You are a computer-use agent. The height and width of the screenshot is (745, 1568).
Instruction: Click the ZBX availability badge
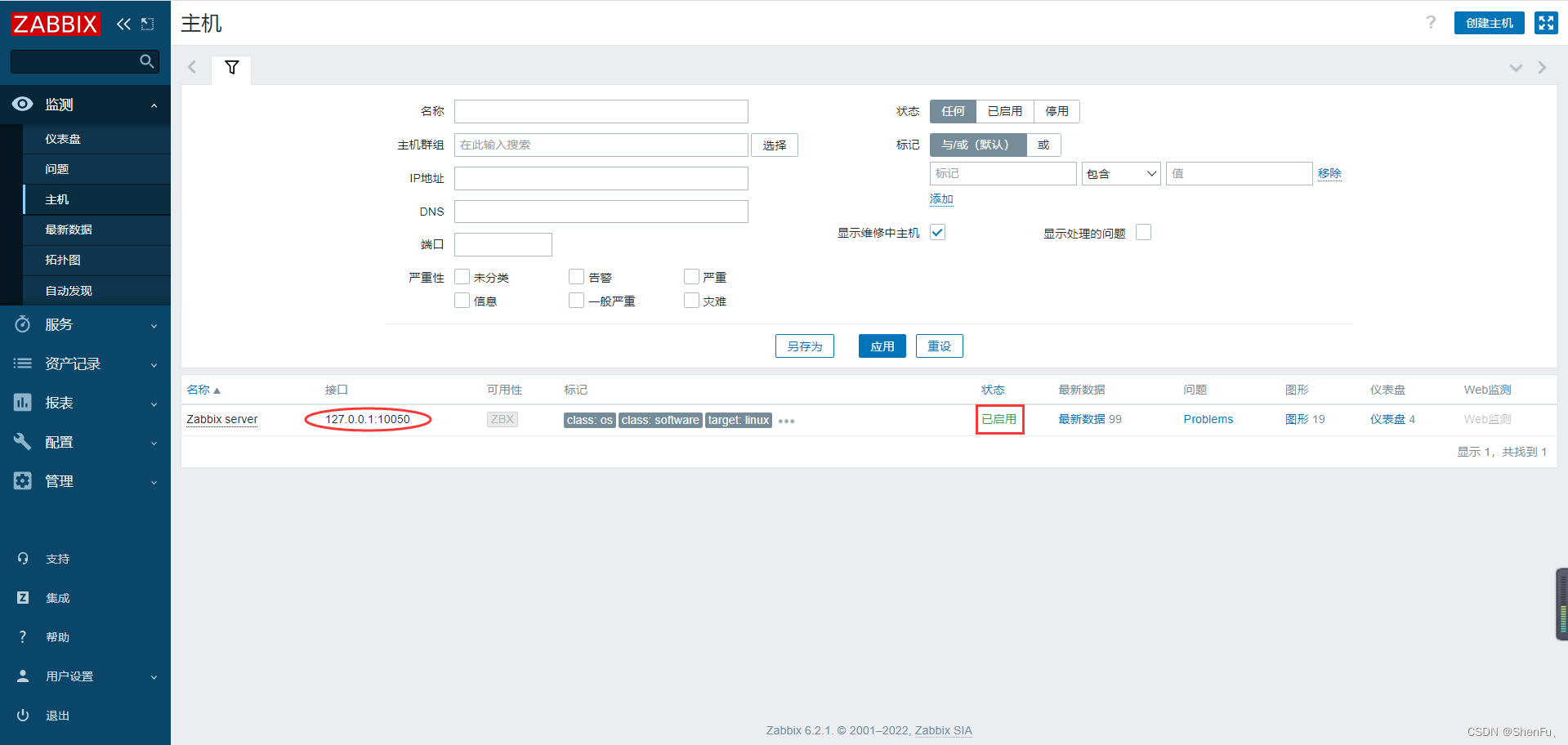(503, 420)
